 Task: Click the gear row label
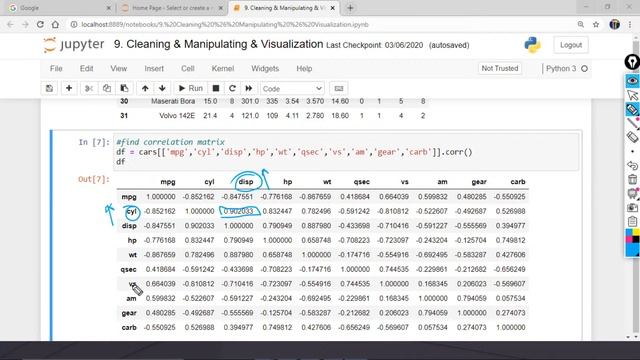(129, 313)
